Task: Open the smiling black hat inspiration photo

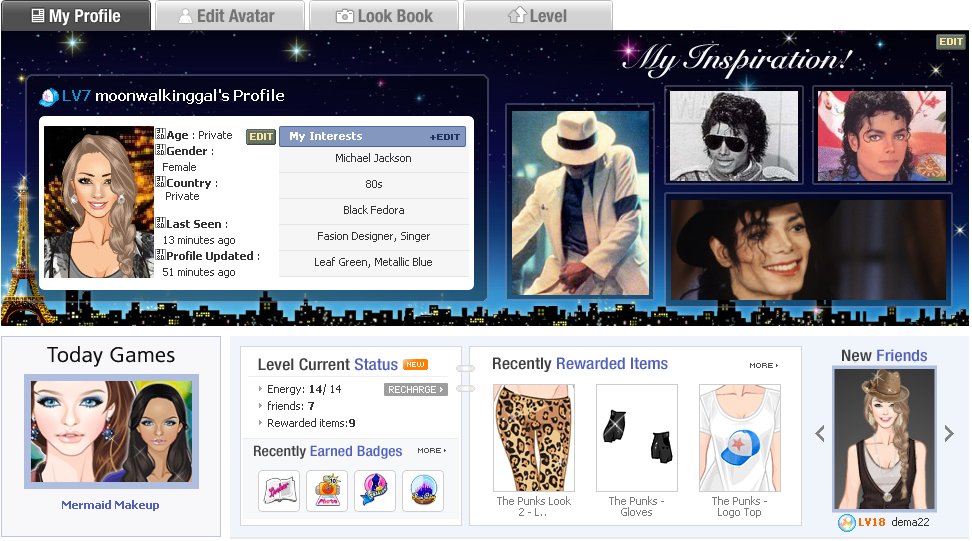Action: [x=808, y=250]
